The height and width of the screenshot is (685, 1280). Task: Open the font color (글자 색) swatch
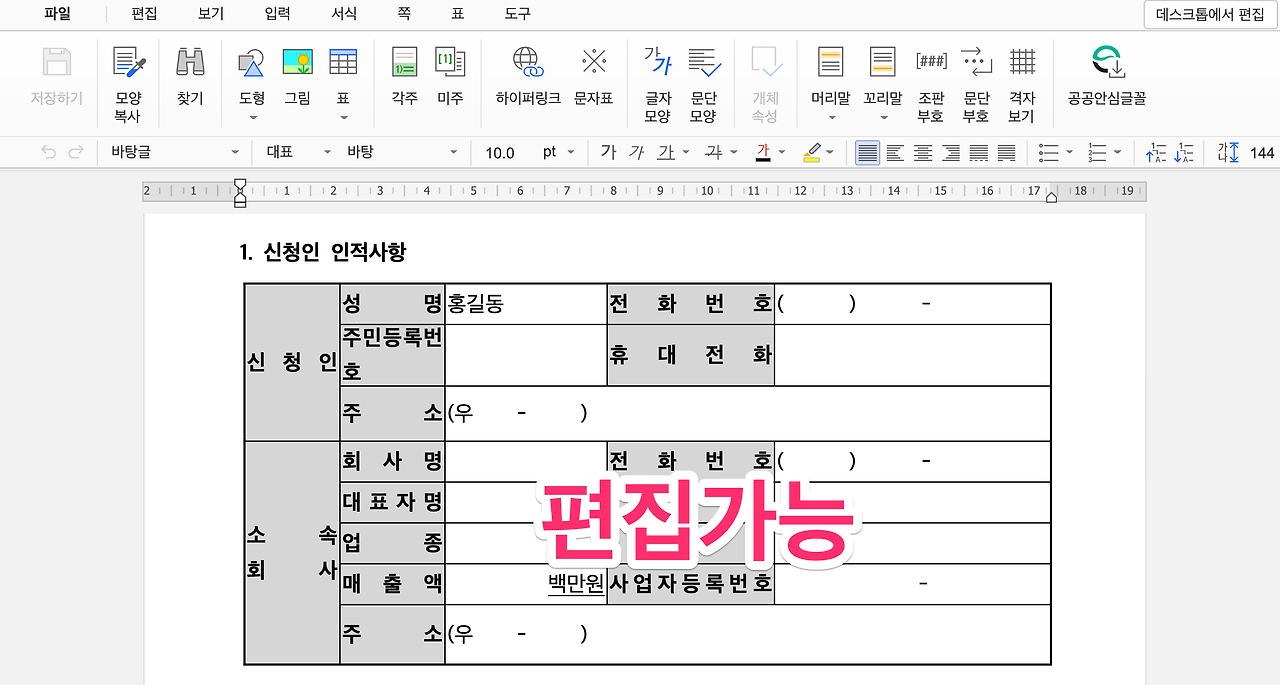(x=762, y=152)
